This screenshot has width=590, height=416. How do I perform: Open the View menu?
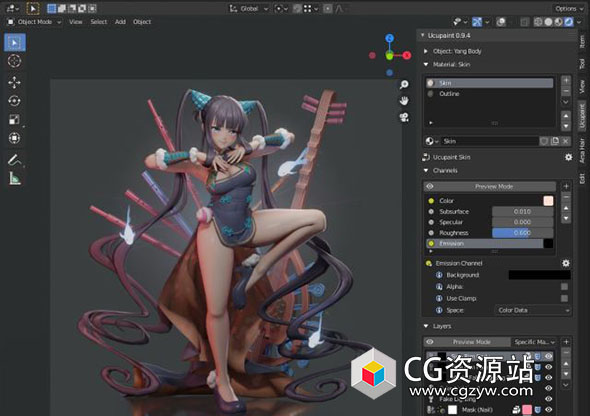coord(76,22)
